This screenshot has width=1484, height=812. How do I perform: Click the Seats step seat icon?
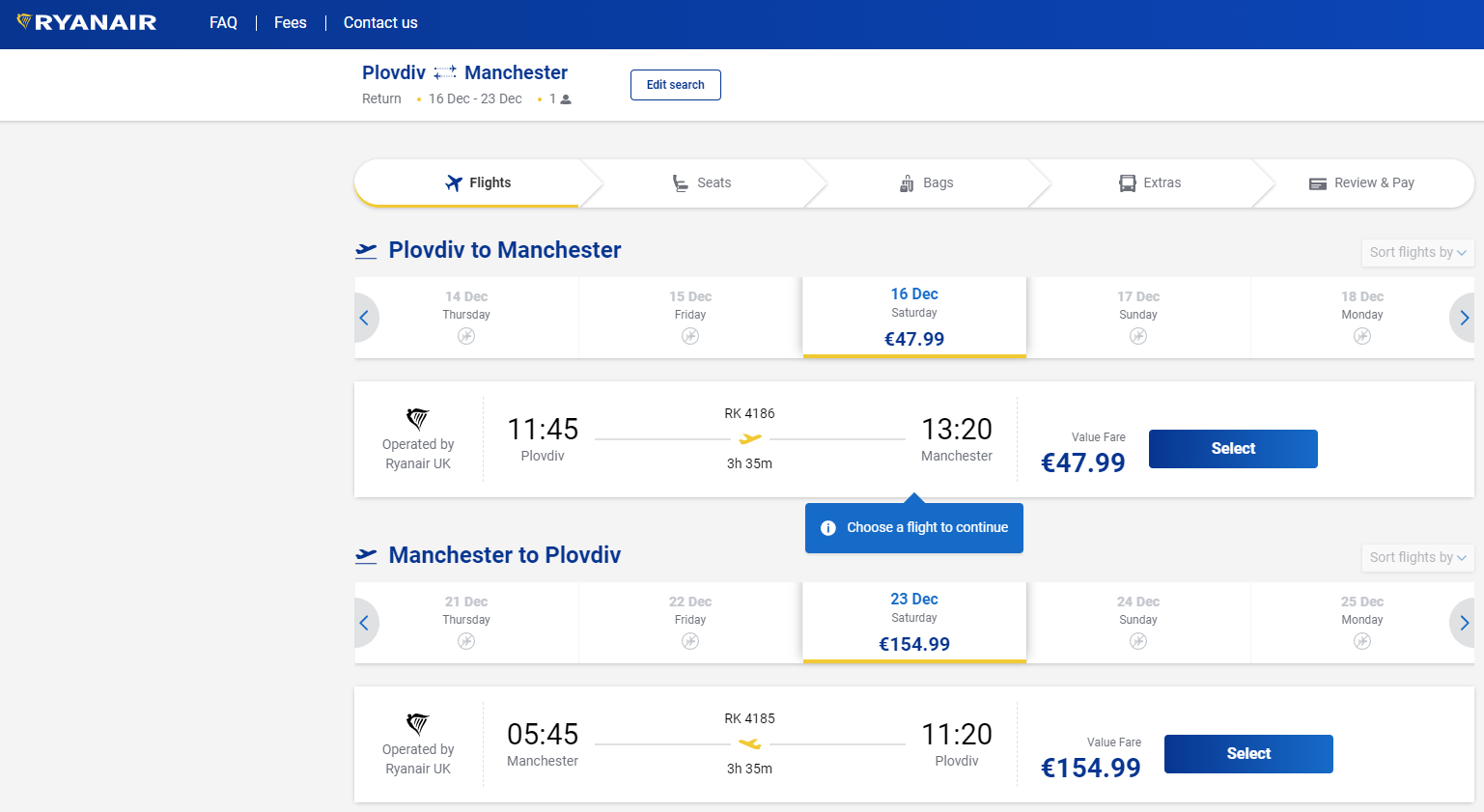click(681, 182)
